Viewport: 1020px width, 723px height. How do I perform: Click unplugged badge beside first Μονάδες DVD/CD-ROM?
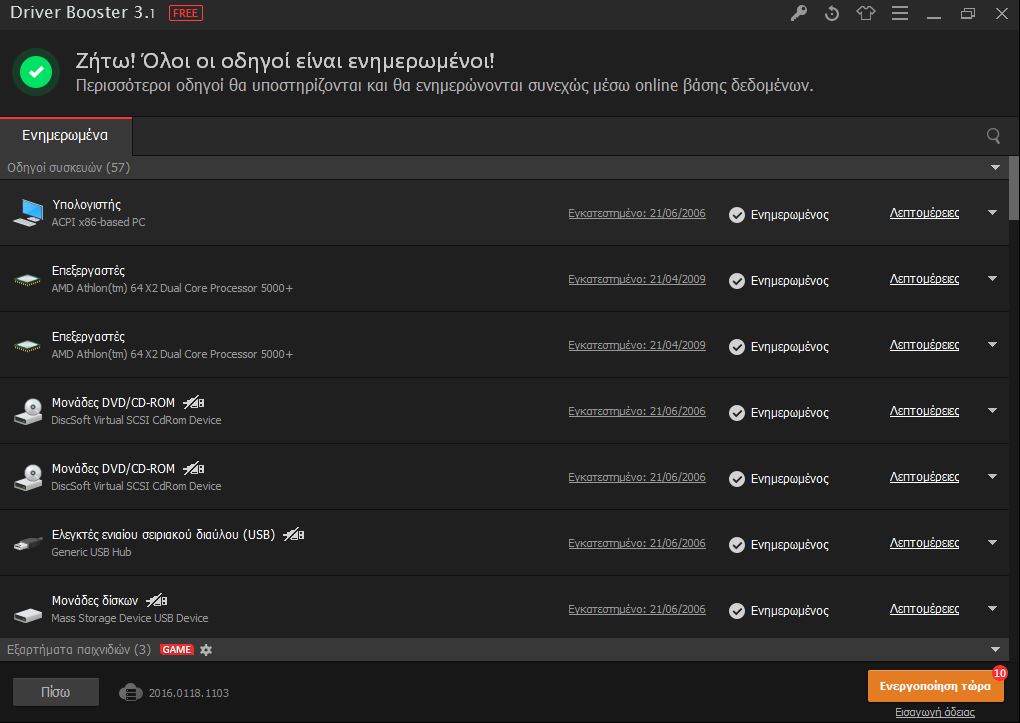pyautogui.click(x=194, y=403)
